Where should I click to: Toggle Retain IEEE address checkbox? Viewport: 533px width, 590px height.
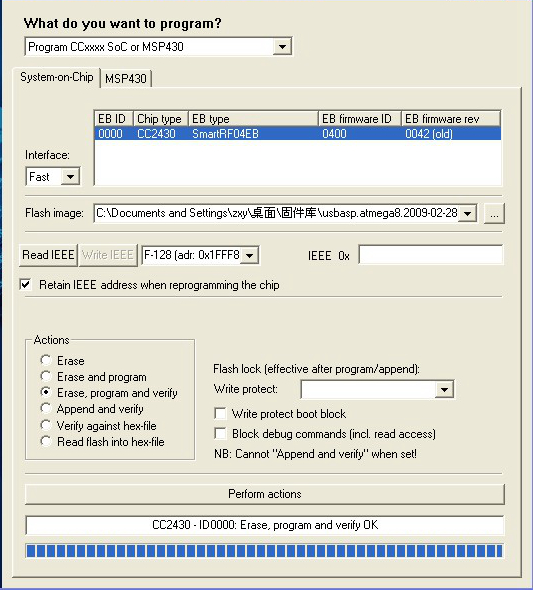coord(26,284)
